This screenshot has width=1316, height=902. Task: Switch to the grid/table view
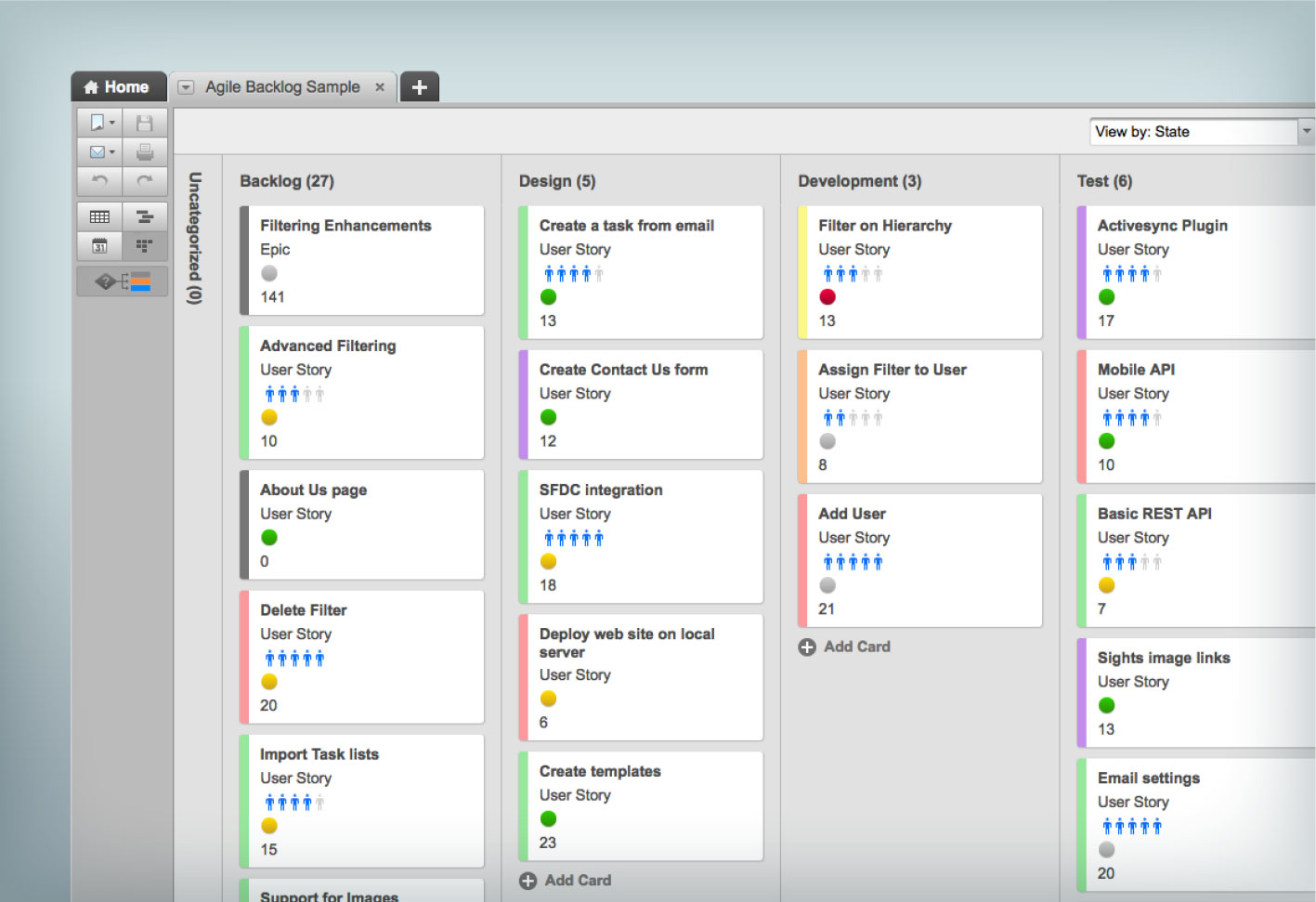98,216
